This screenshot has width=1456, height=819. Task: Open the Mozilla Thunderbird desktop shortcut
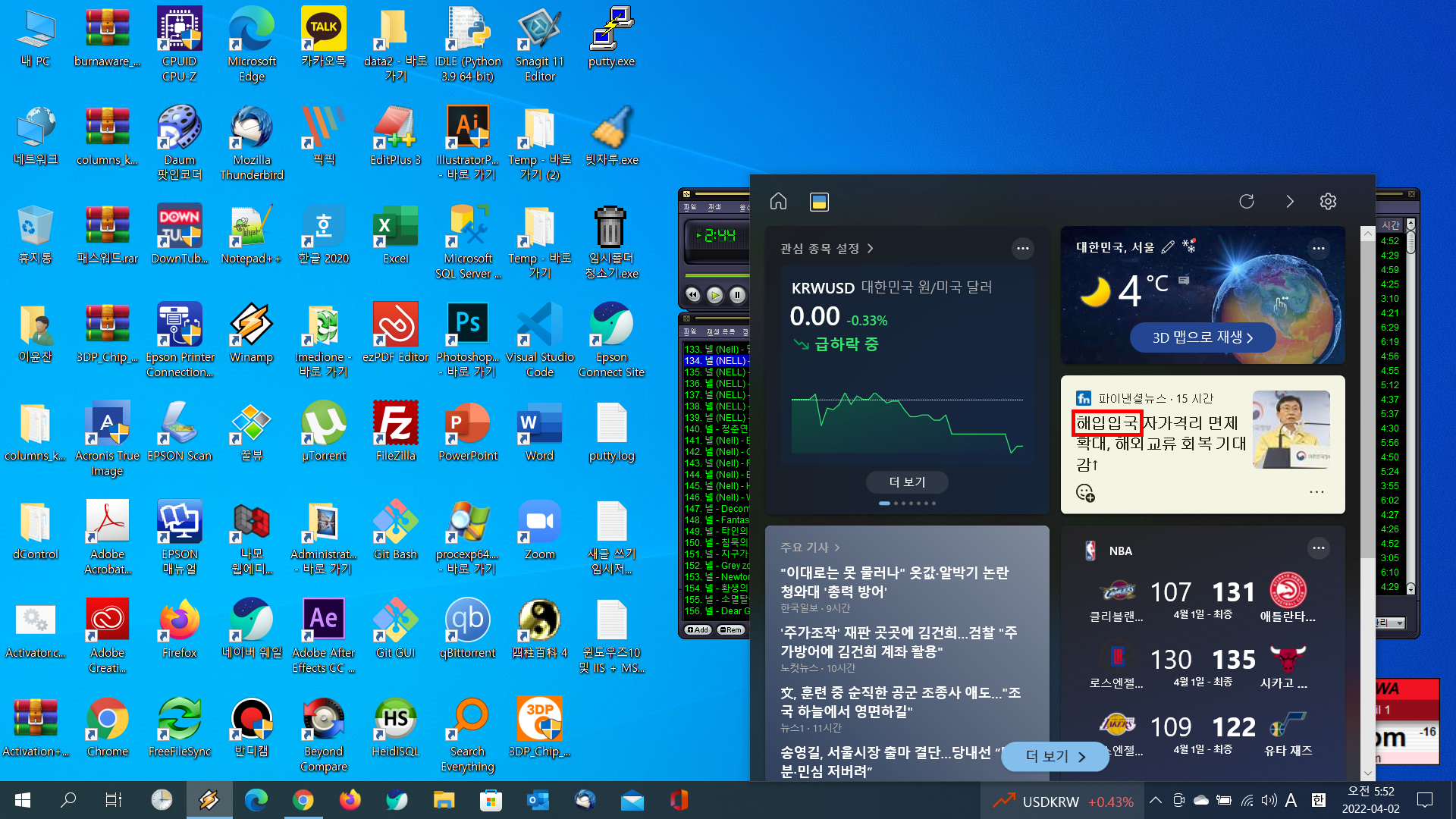click(x=252, y=143)
